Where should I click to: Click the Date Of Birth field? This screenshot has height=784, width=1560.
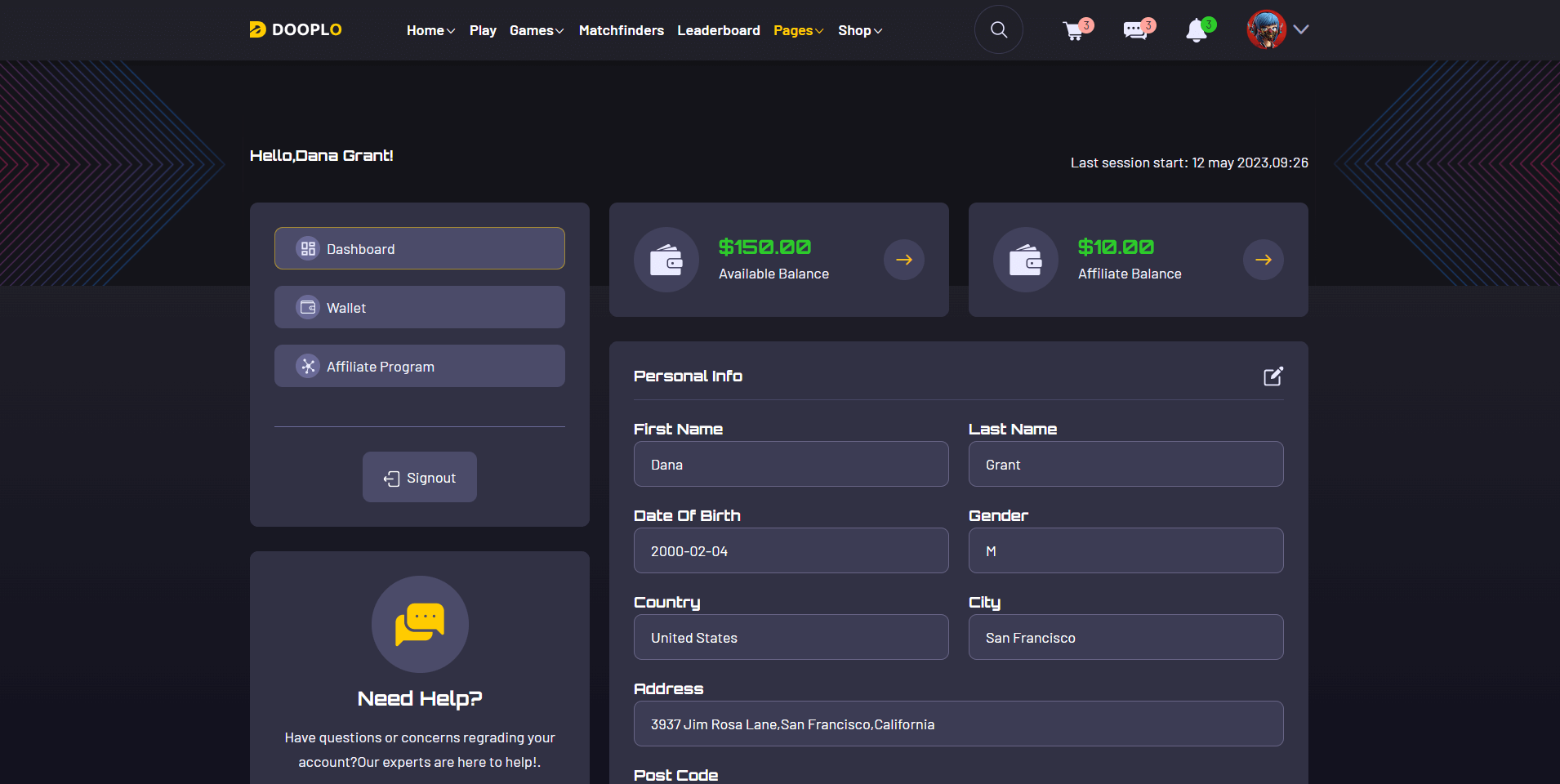click(791, 550)
